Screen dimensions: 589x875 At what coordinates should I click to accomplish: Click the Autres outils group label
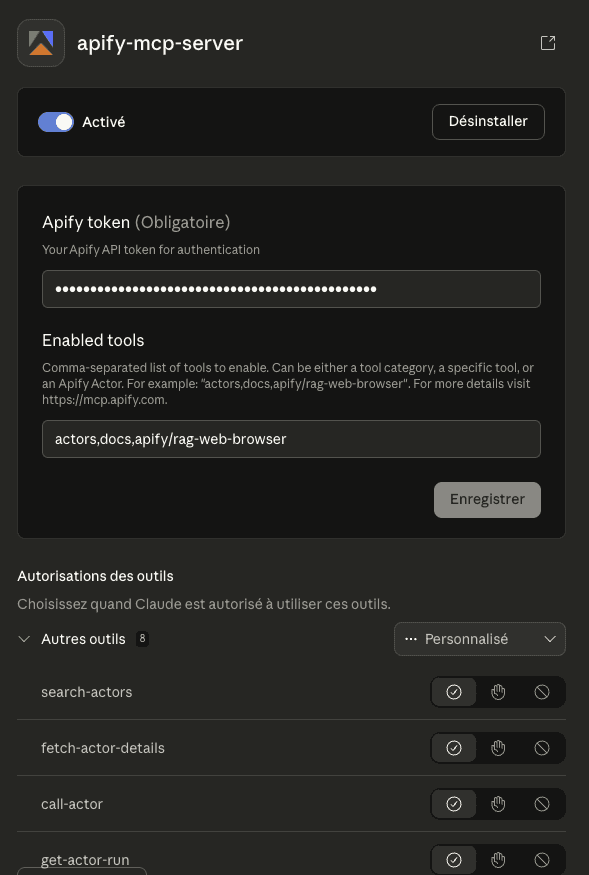(83, 639)
